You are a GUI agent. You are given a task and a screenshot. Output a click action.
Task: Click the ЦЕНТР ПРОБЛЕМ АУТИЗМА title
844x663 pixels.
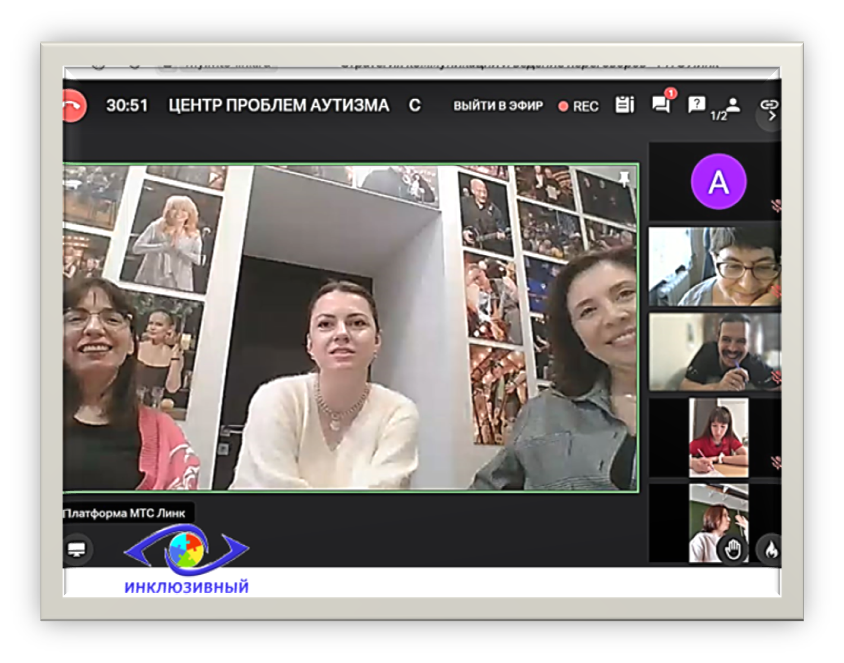point(278,105)
